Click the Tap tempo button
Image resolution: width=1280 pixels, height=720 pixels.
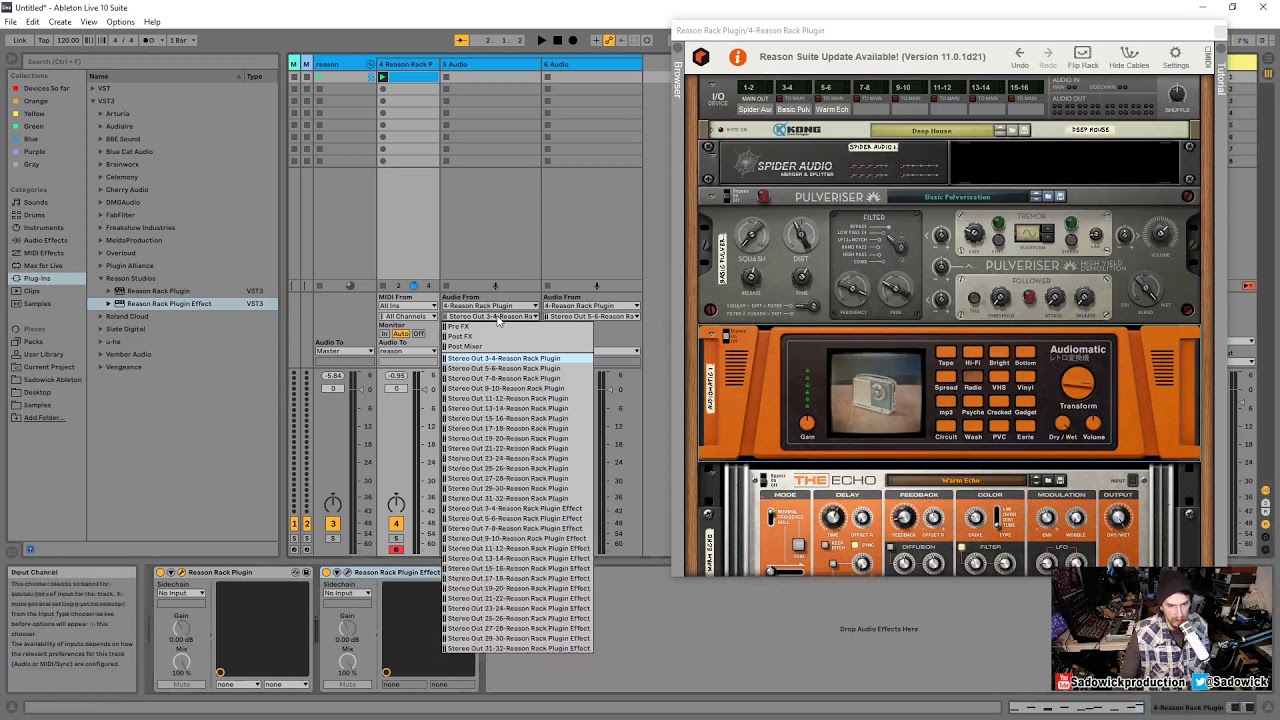click(x=44, y=40)
